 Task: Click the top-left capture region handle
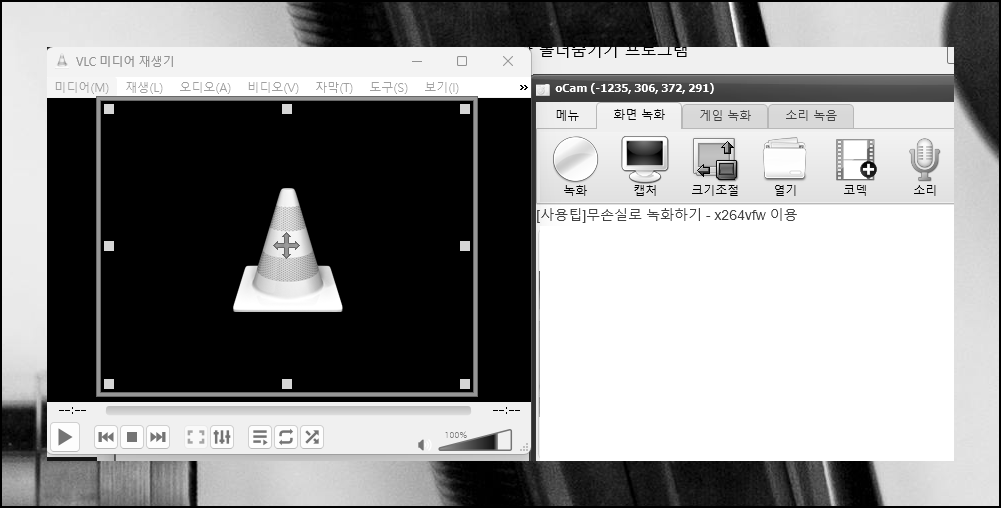[x=109, y=109]
